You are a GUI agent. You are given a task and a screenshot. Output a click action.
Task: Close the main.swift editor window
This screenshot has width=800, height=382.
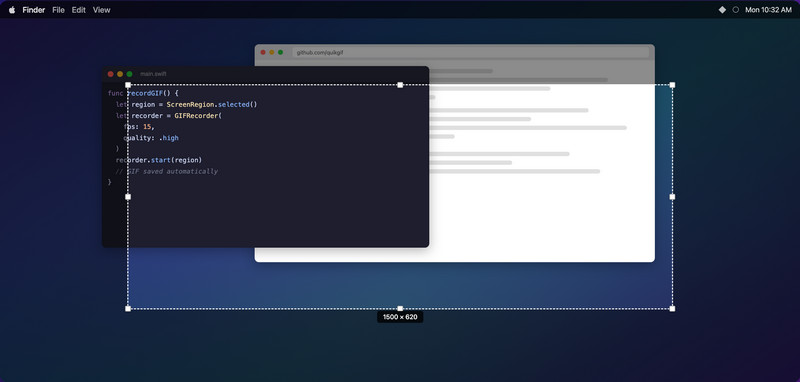coord(111,74)
